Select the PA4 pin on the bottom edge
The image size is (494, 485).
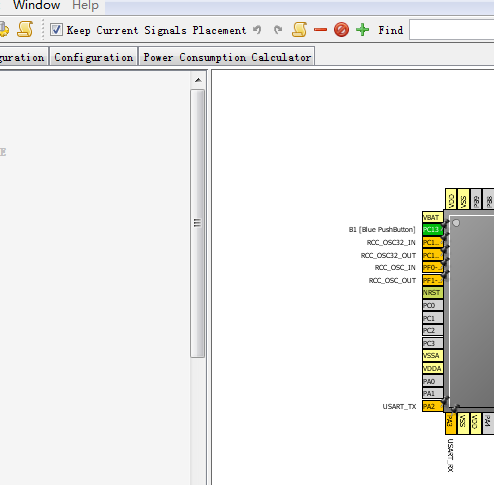[488, 423]
